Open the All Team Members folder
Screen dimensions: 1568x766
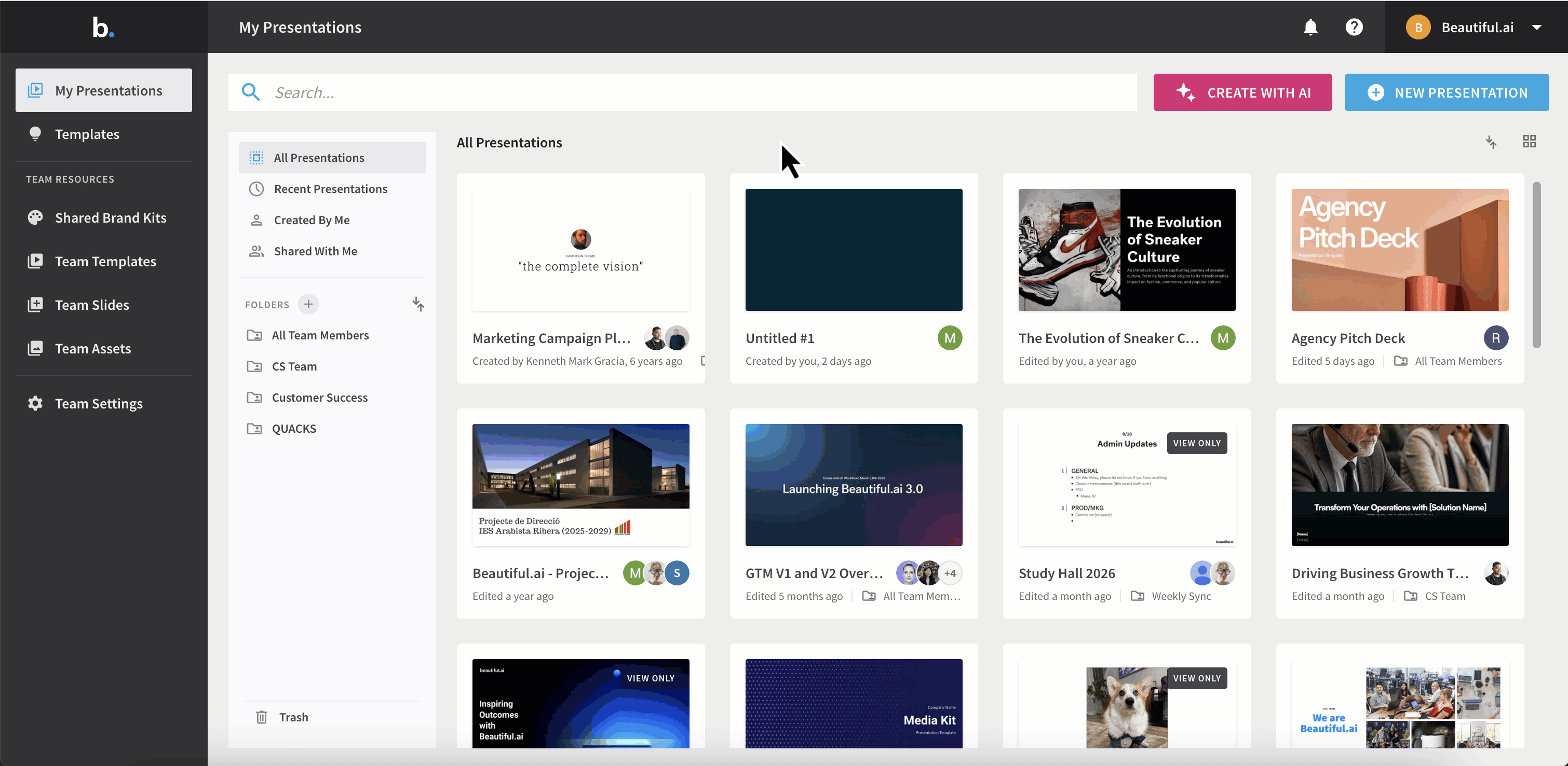[x=332, y=335]
